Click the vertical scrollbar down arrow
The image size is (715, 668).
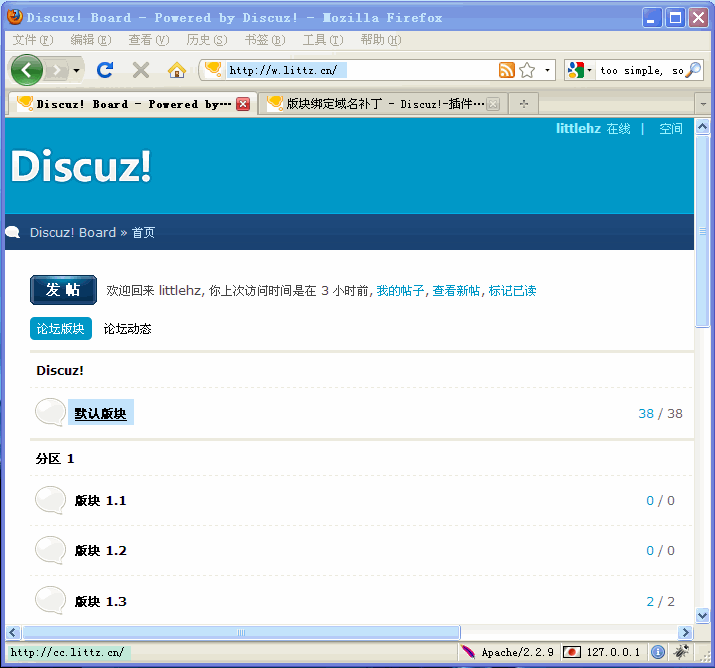point(702,615)
